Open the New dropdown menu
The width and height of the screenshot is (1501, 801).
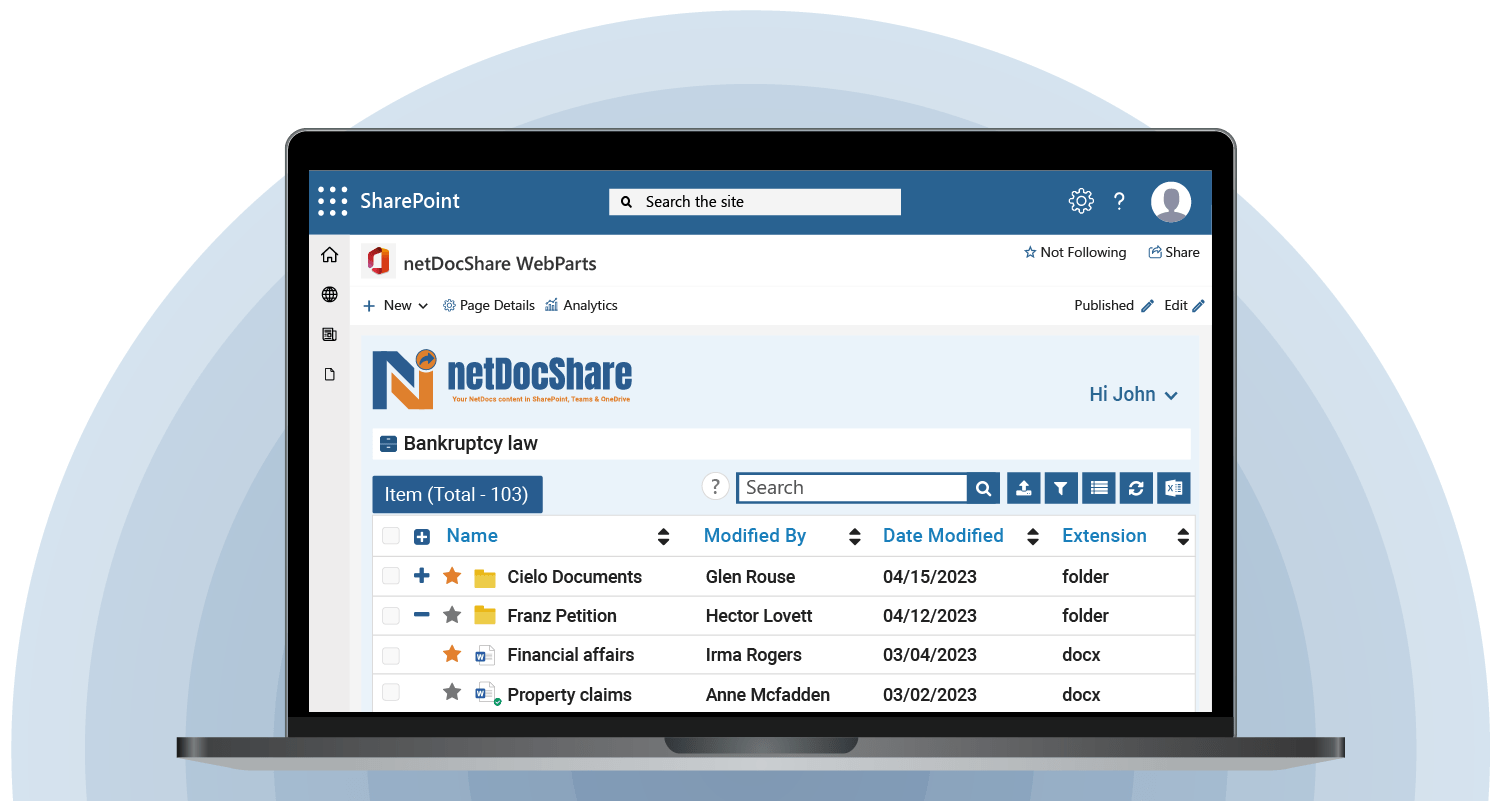click(396, 305)
